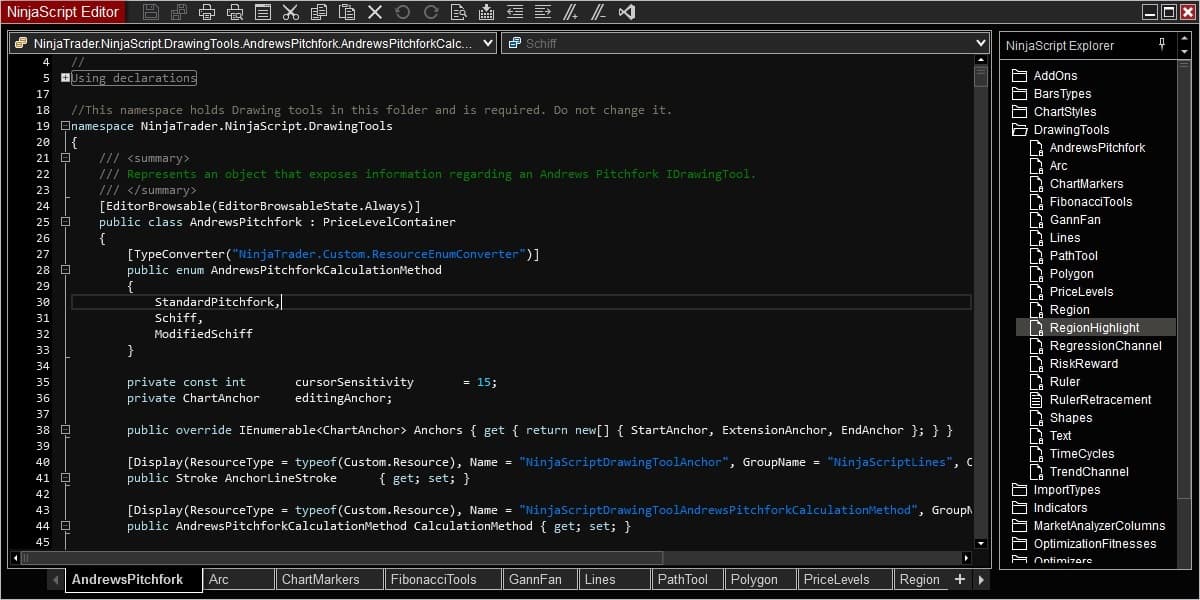Click the Print icon
The height and width of the screenshot is (600, 1200).
tap(207, 12)
